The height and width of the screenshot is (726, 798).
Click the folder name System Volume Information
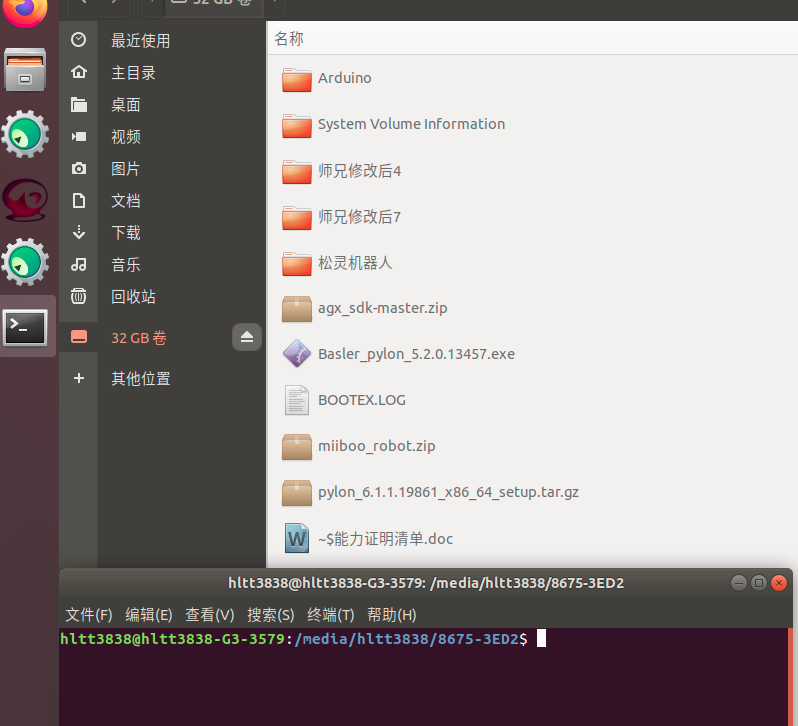click(411, 124)
